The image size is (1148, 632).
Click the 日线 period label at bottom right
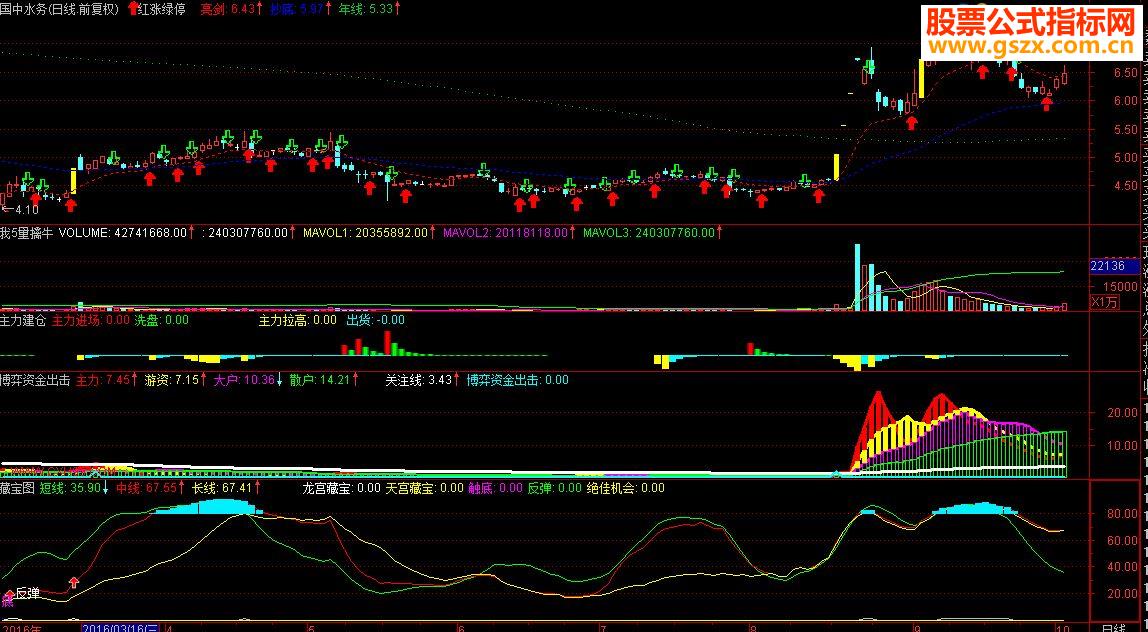click(1114, 628)
